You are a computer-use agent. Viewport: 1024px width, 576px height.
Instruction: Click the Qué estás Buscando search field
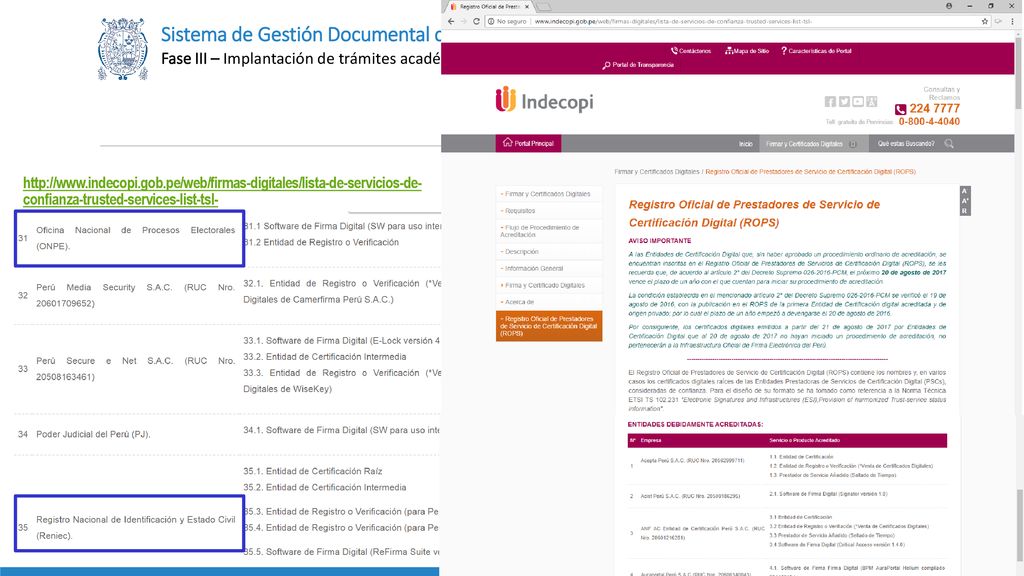[x=906, y=144]
